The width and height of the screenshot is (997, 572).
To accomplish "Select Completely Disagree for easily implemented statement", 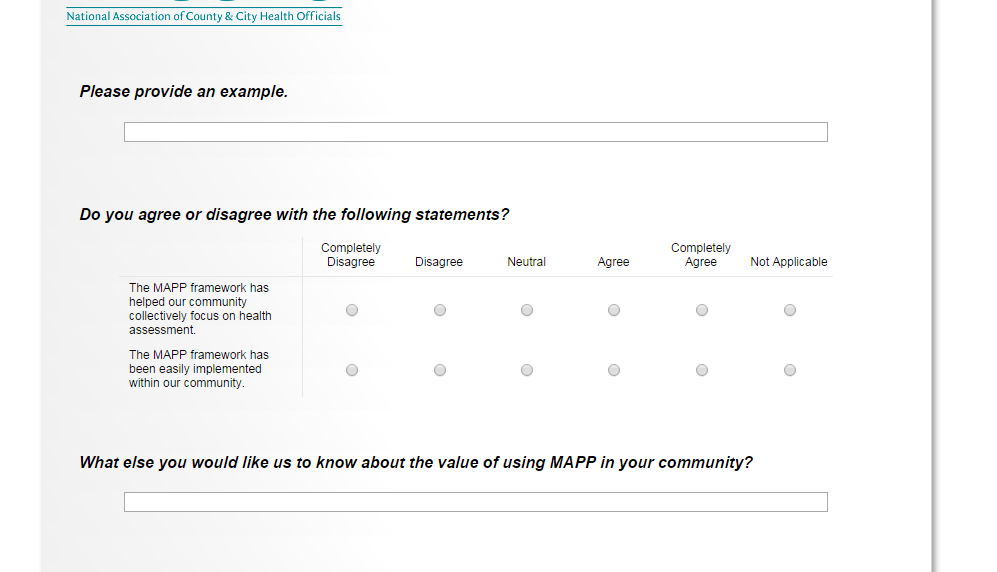I will click(352, 370).
